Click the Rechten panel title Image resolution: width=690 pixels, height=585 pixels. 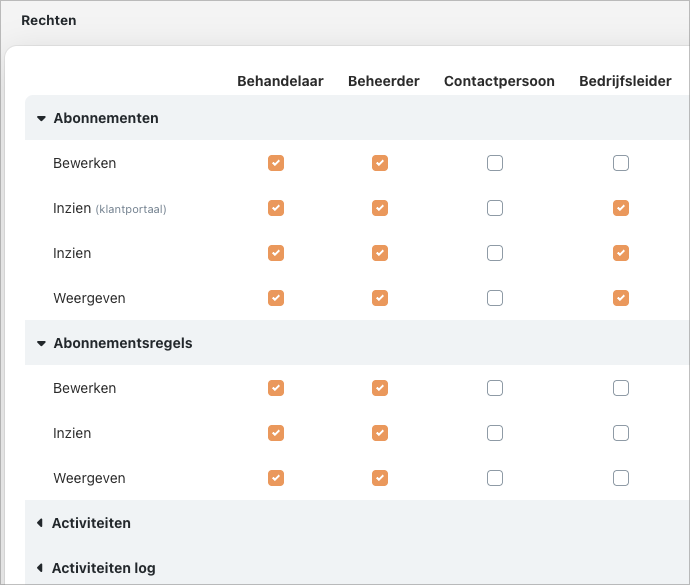48,20
